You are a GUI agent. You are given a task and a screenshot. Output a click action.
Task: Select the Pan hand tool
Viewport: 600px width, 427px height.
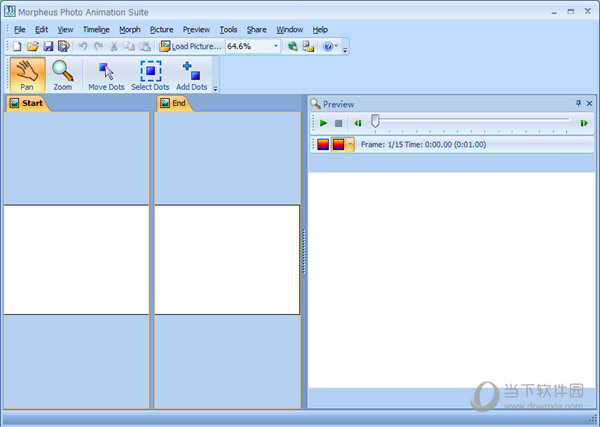(x=27, y=75)
